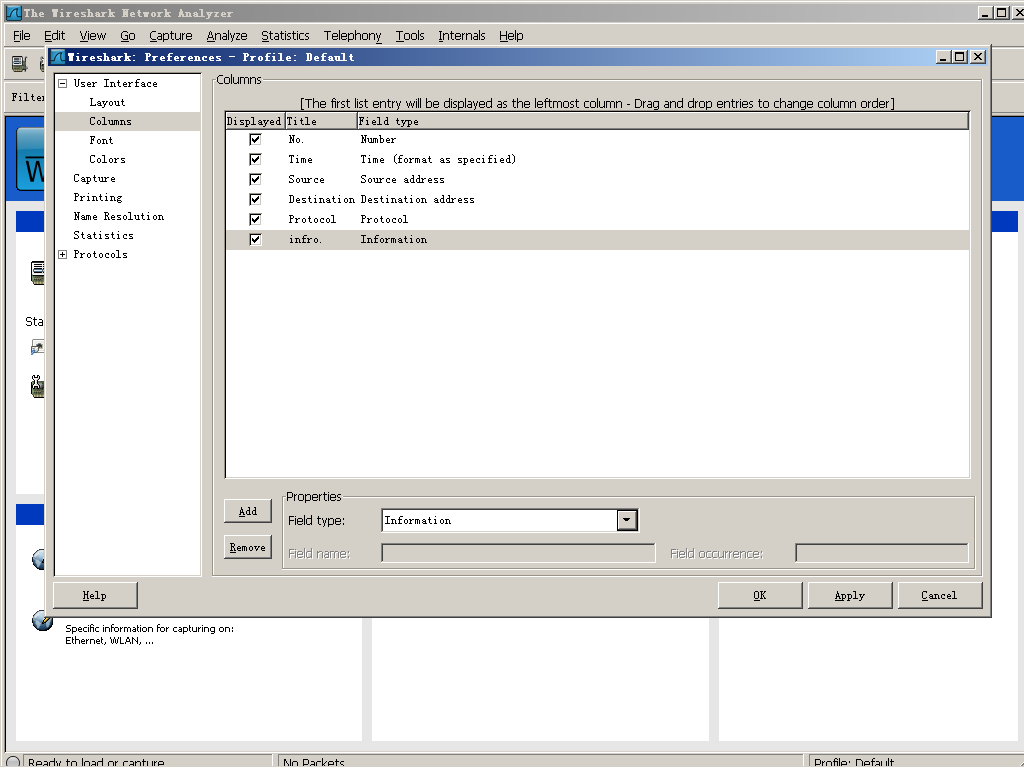The height and width of the screenshot is (768, 1024).
Task: Click the Wireshark fin icon in main window title bar
Action: pos(14,12)
